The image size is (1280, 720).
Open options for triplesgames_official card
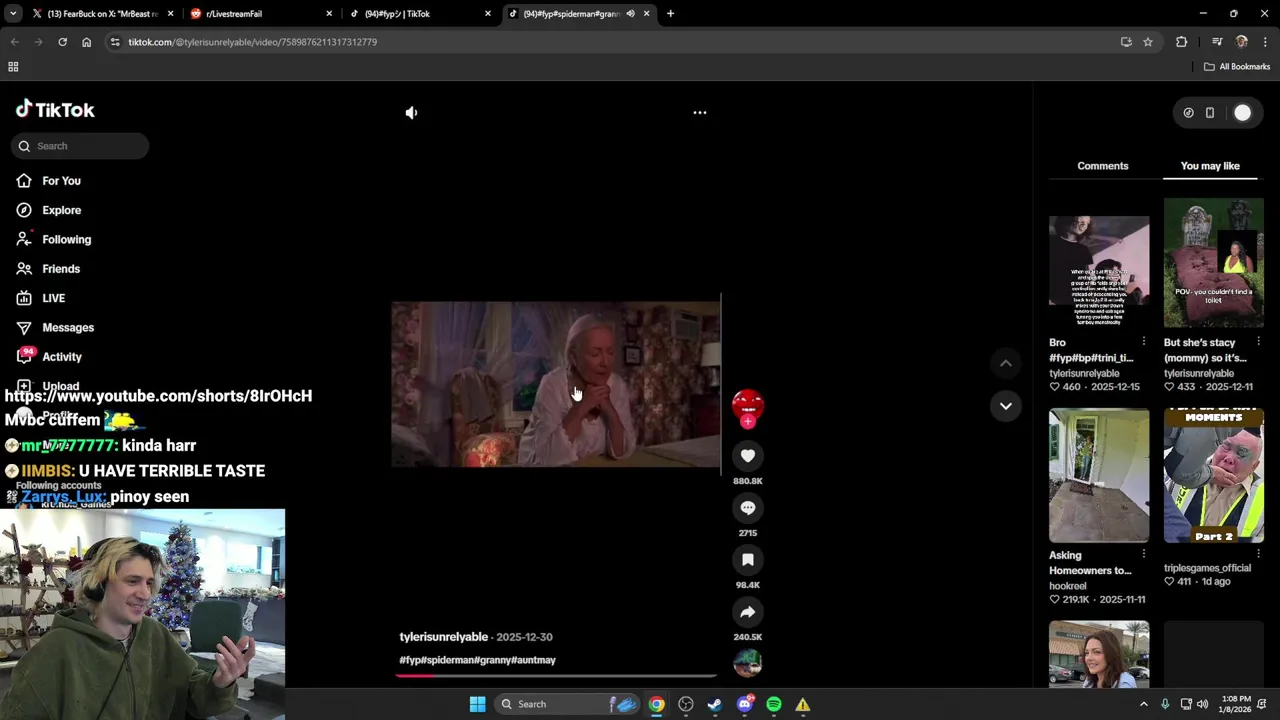point(1258,555)
